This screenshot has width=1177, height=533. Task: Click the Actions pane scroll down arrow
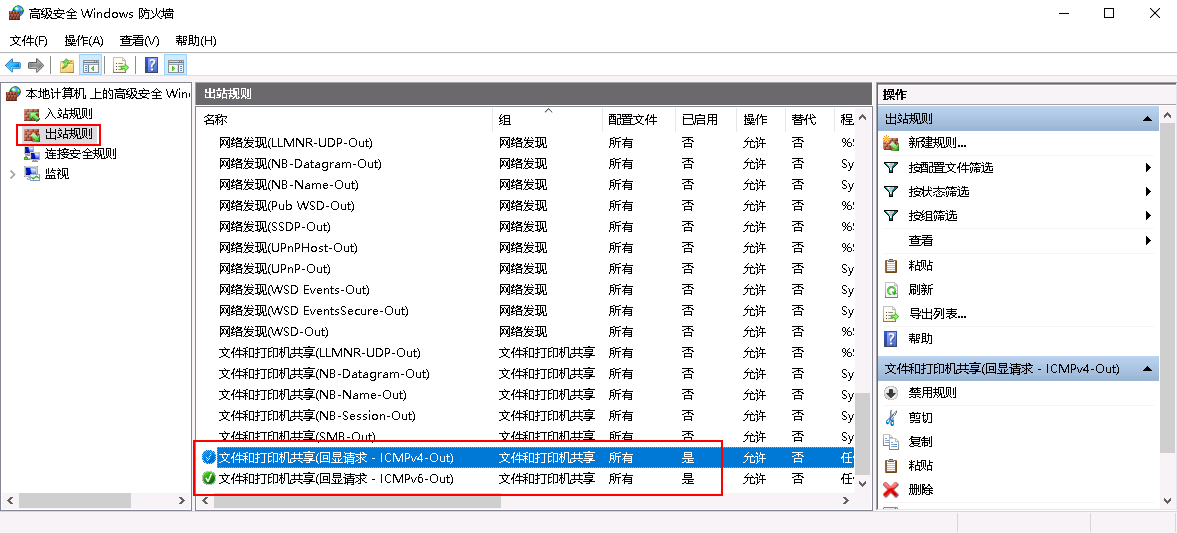pos(1167,501)
